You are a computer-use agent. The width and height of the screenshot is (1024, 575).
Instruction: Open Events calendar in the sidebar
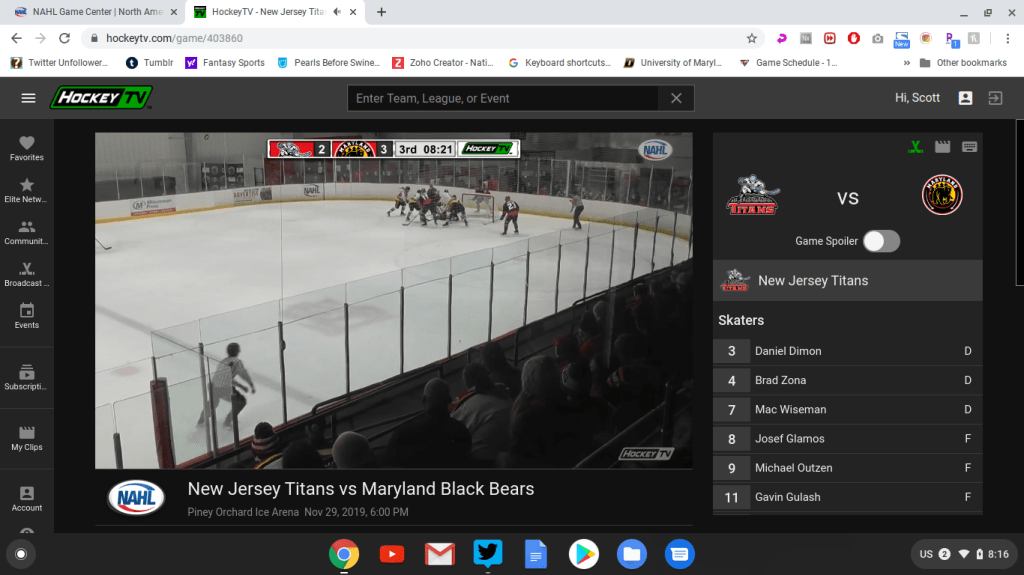(x=27, y=316)
